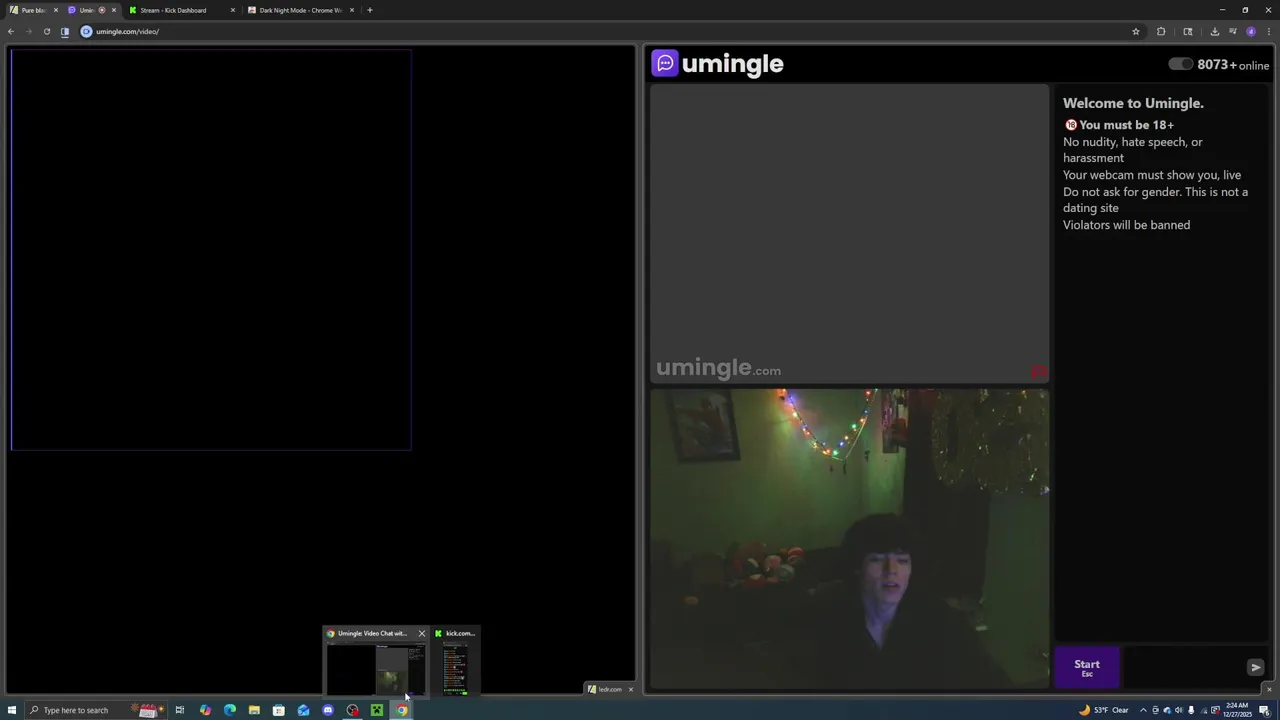Select the Umingle window preview thumbnail
Viewport: 1280px width, 720px height.
[376, 669]
